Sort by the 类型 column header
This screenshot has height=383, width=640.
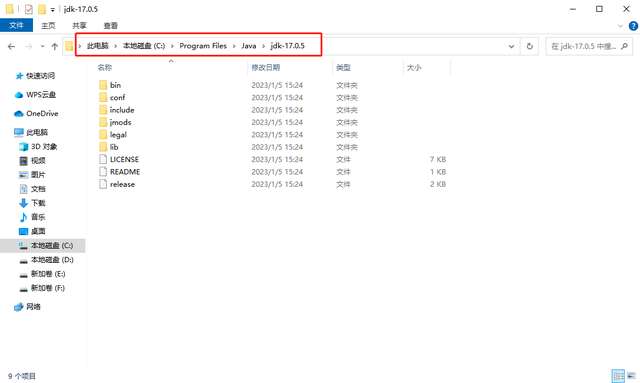pyautogui.click(x=343, y=68)
